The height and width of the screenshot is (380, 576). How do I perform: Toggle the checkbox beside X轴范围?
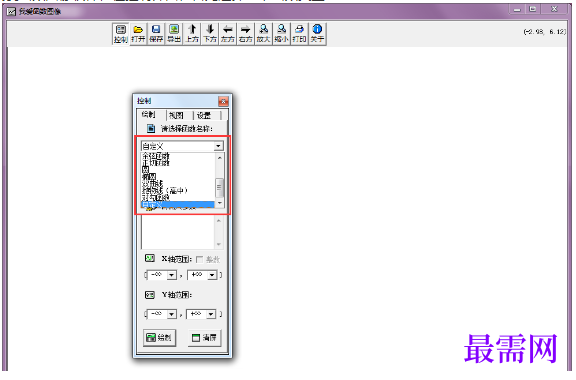(199, 259)
